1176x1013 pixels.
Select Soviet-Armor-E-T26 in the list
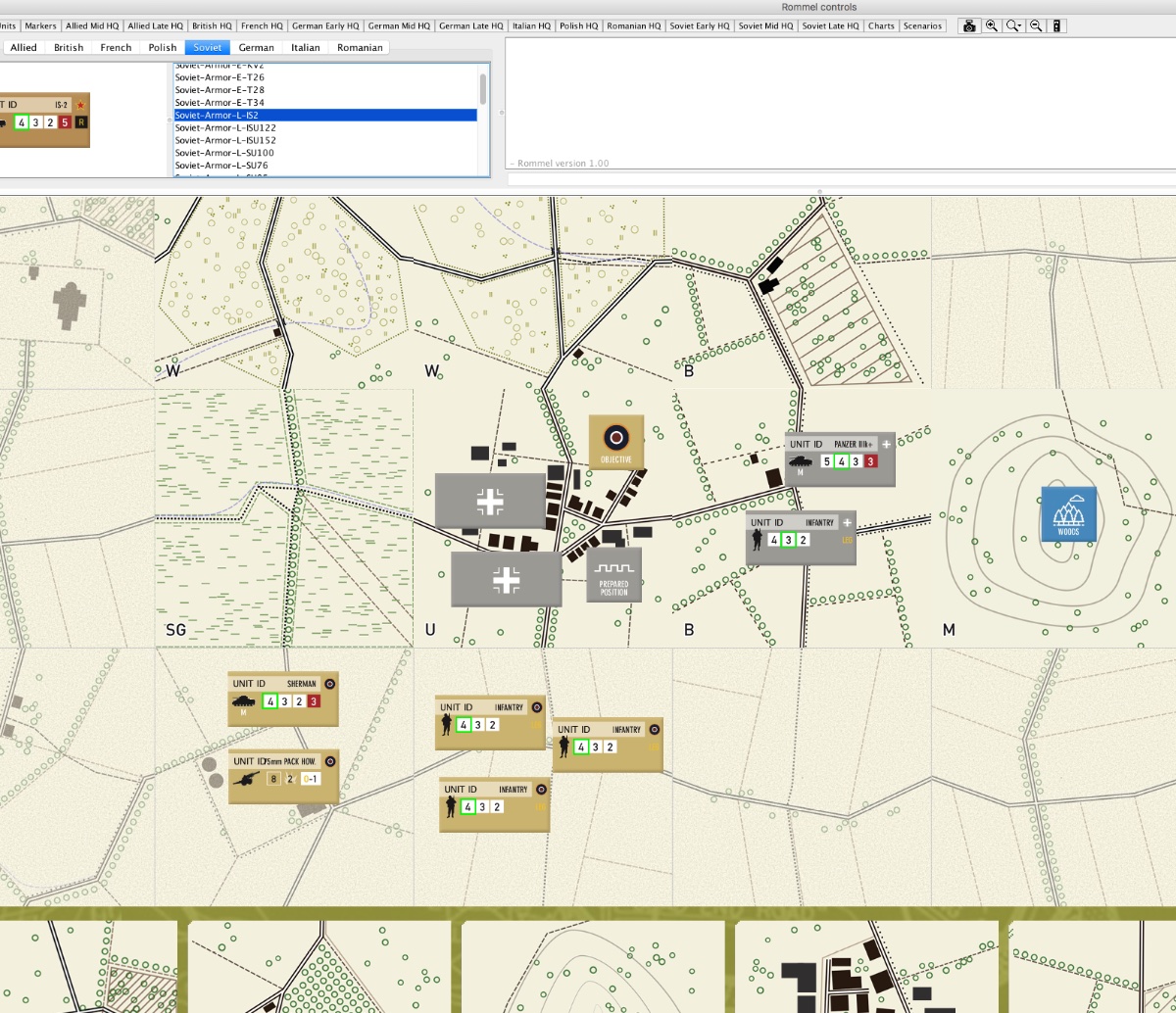[325, 76]
